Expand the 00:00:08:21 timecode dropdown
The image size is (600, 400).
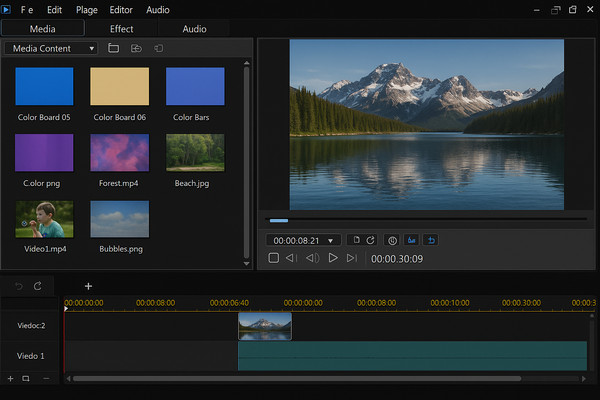(x=330, y=240)
